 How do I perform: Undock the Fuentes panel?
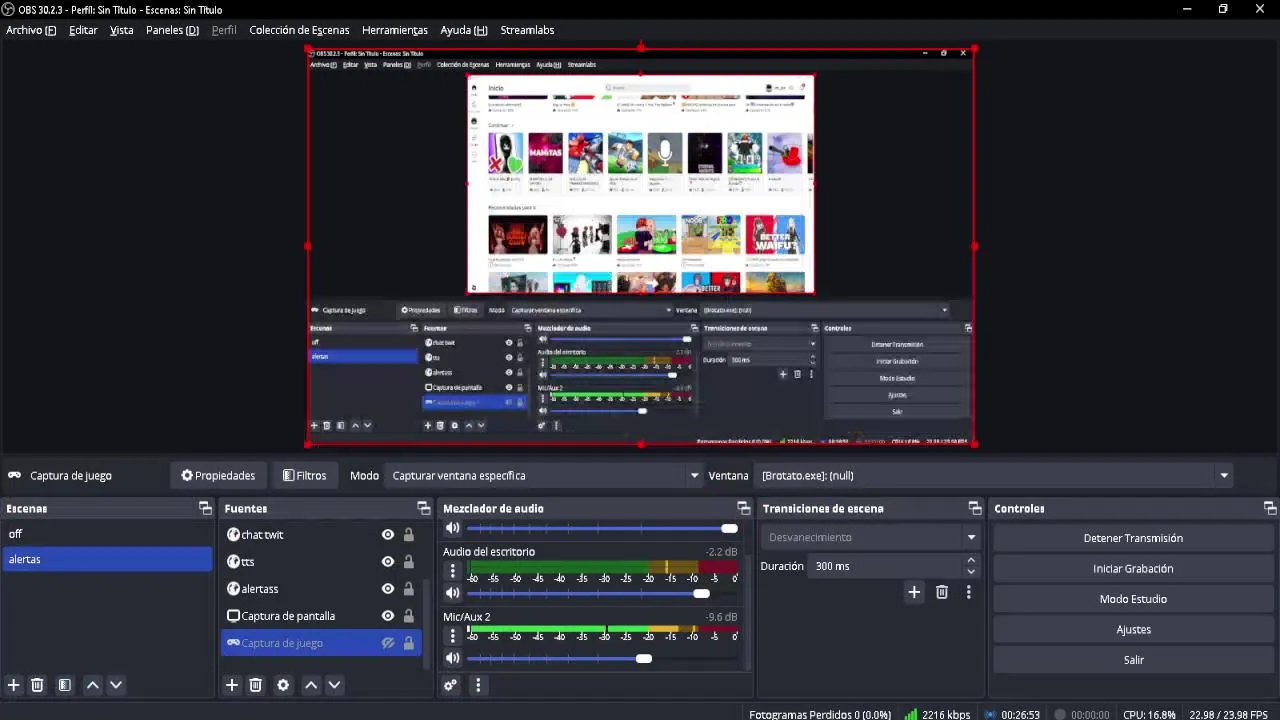point(423,508)
